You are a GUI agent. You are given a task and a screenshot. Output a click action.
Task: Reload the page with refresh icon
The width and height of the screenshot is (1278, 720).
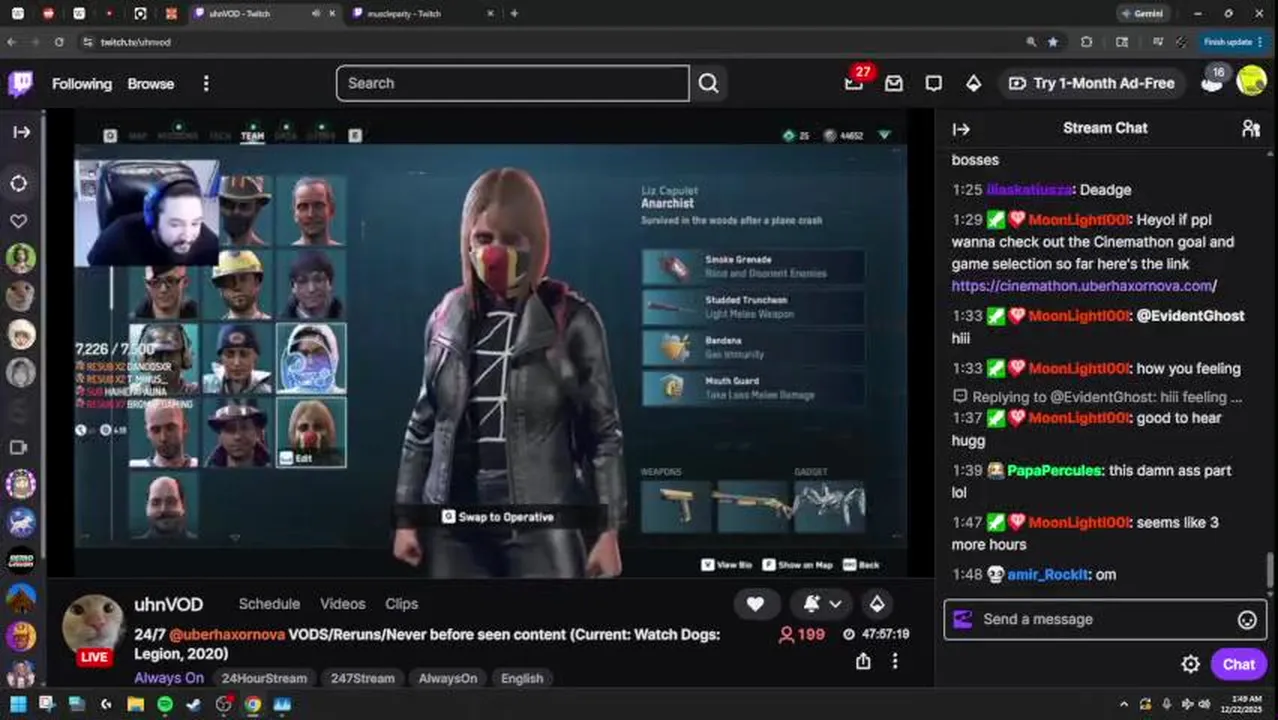pyautogui.click(x=60, y=42)
